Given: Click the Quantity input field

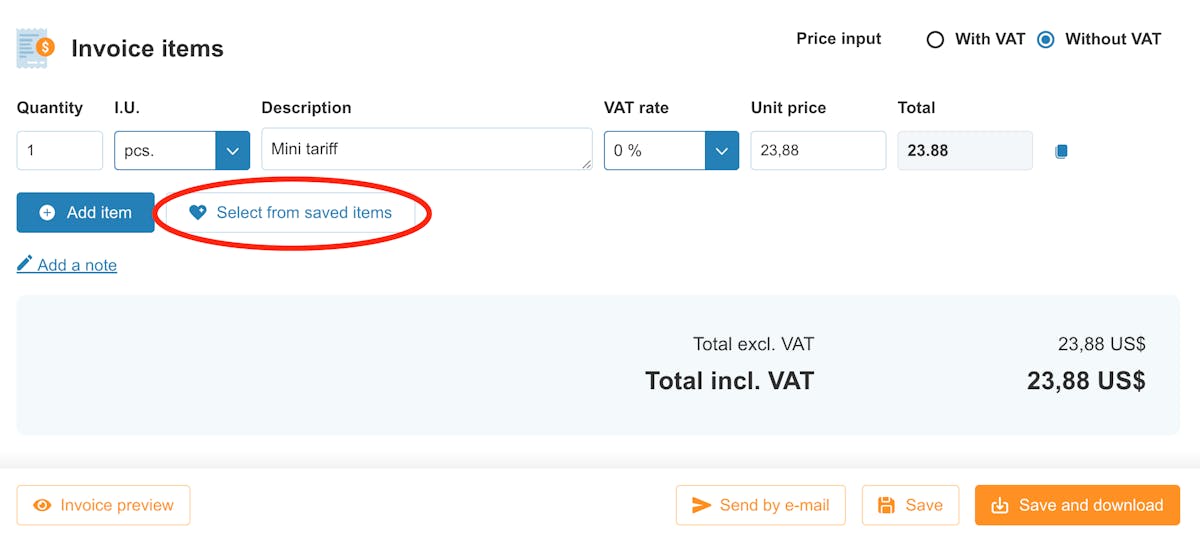Looking at the screenshot, I should [60, 151].
